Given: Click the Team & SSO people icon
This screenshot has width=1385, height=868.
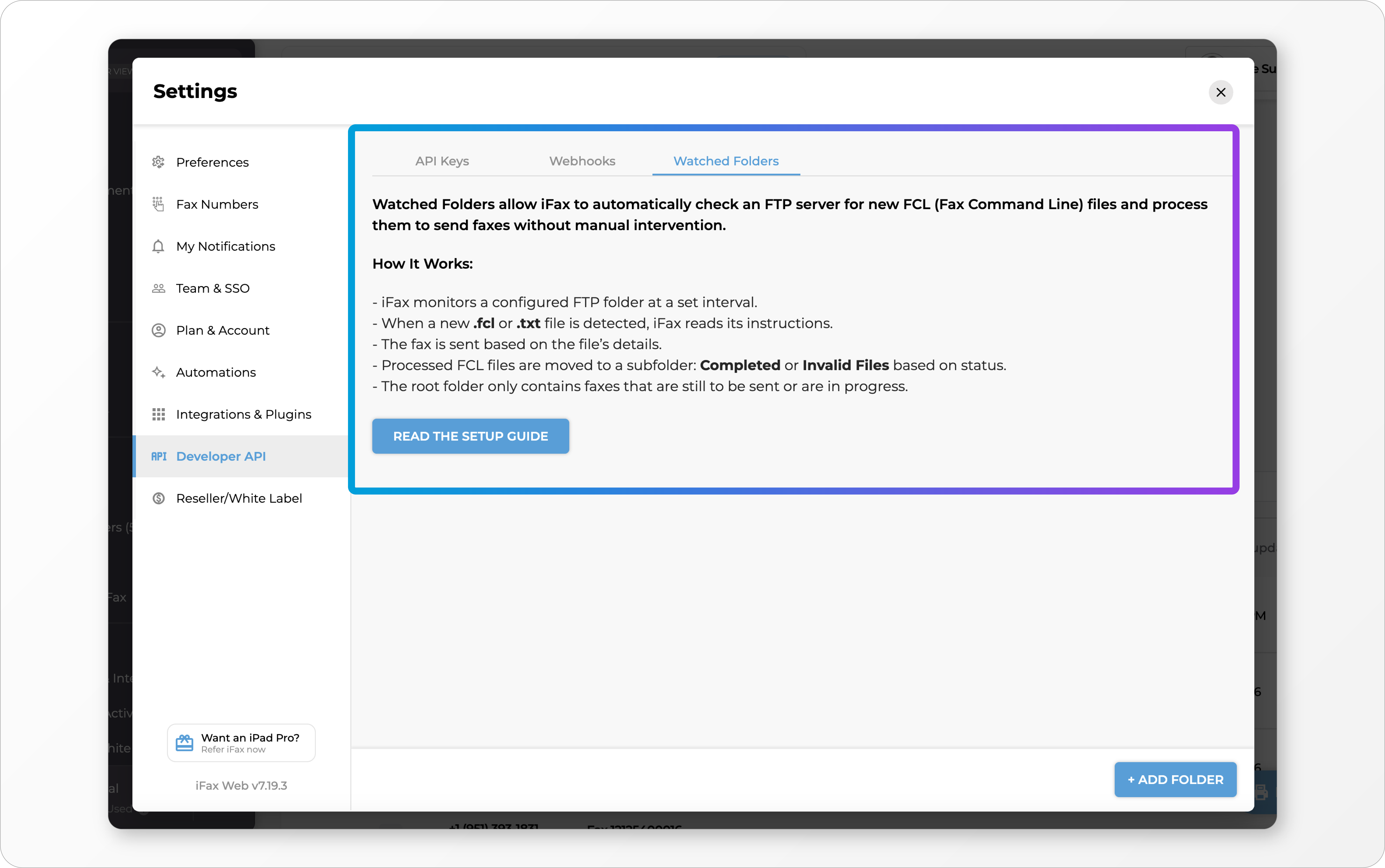Looking at the screenshot, I should click(158, 288).
